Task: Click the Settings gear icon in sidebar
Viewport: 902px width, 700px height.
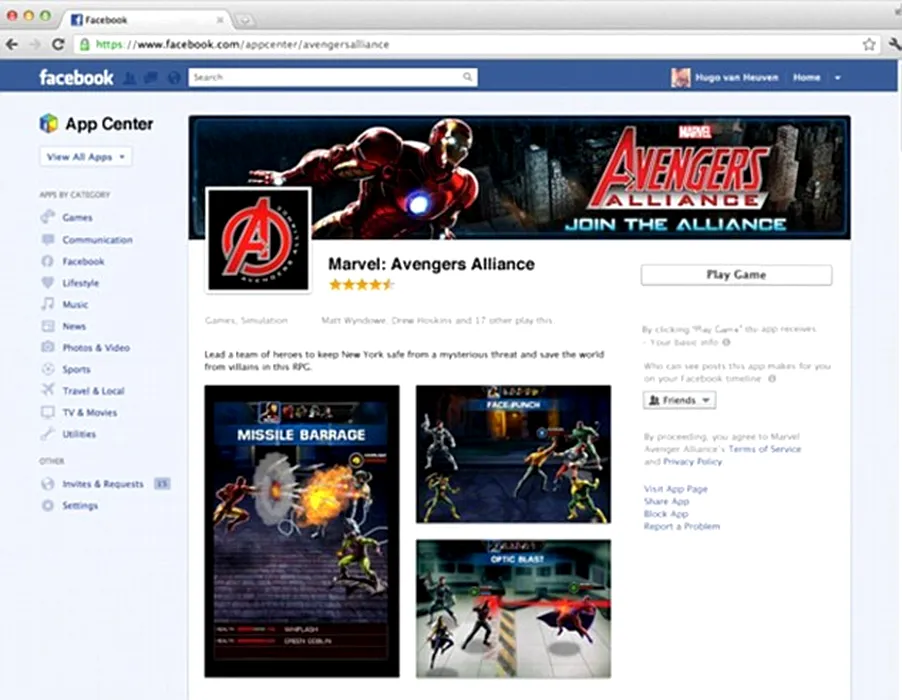Action: 47,506
